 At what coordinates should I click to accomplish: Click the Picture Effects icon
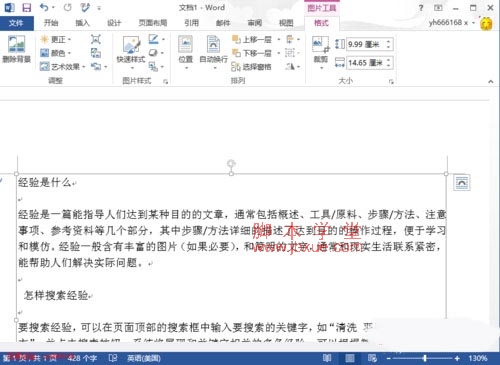point(153,53)
